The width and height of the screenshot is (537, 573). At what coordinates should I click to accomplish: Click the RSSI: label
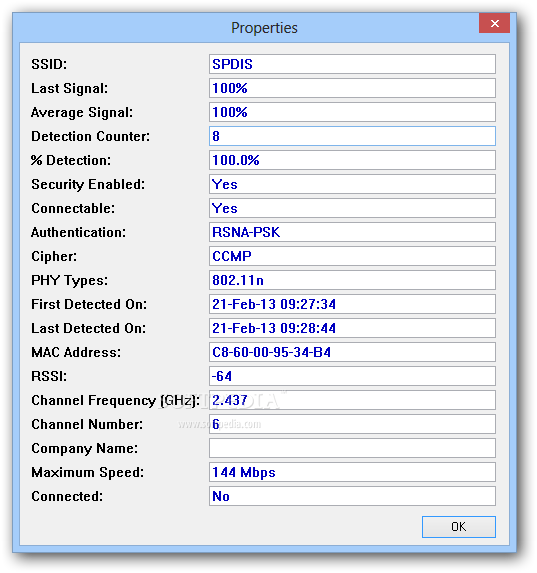[49, 376]
